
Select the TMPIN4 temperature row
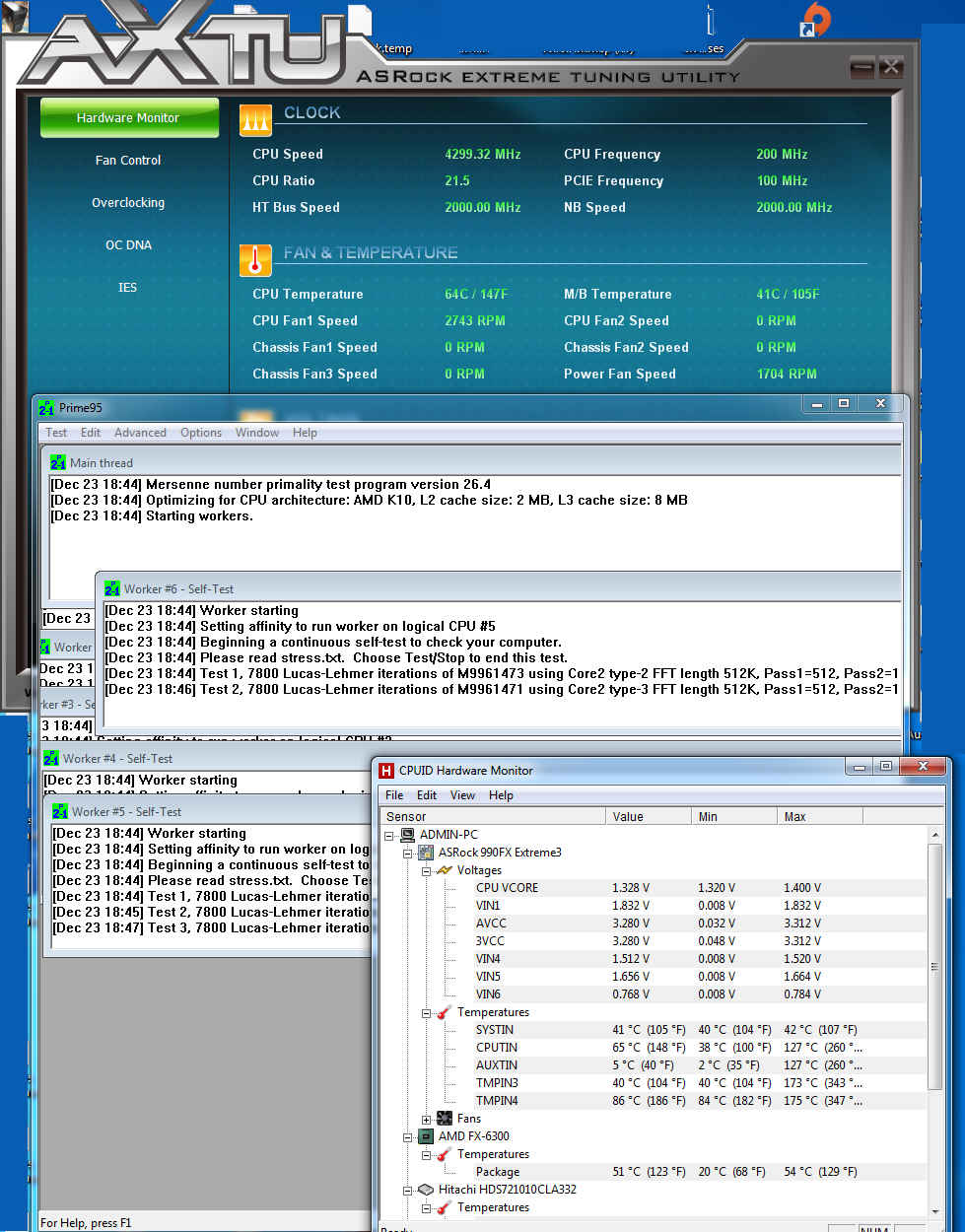(x=654, y=1101)
